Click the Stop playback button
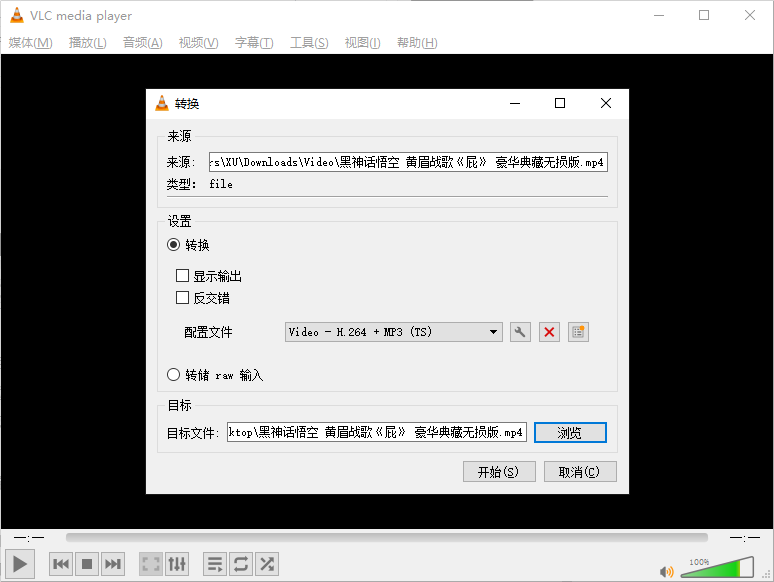The height and width of the screenshot is (582, 774). 87,564
